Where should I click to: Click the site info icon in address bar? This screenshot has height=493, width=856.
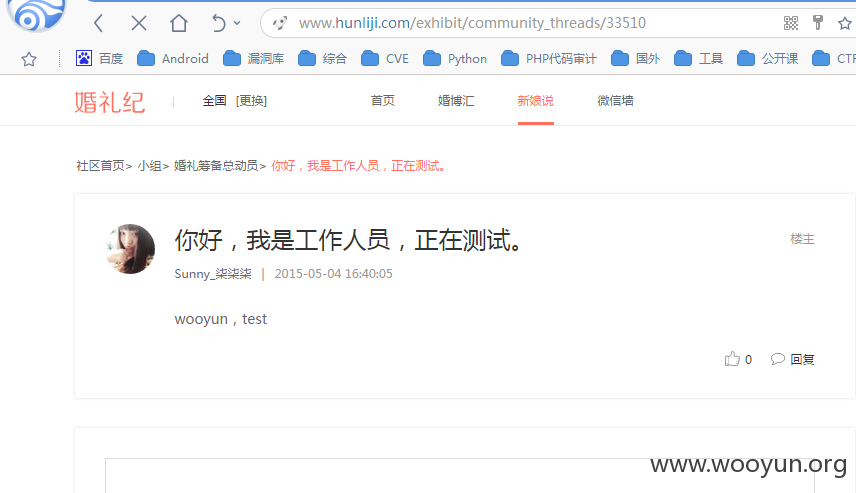[280, 23]
